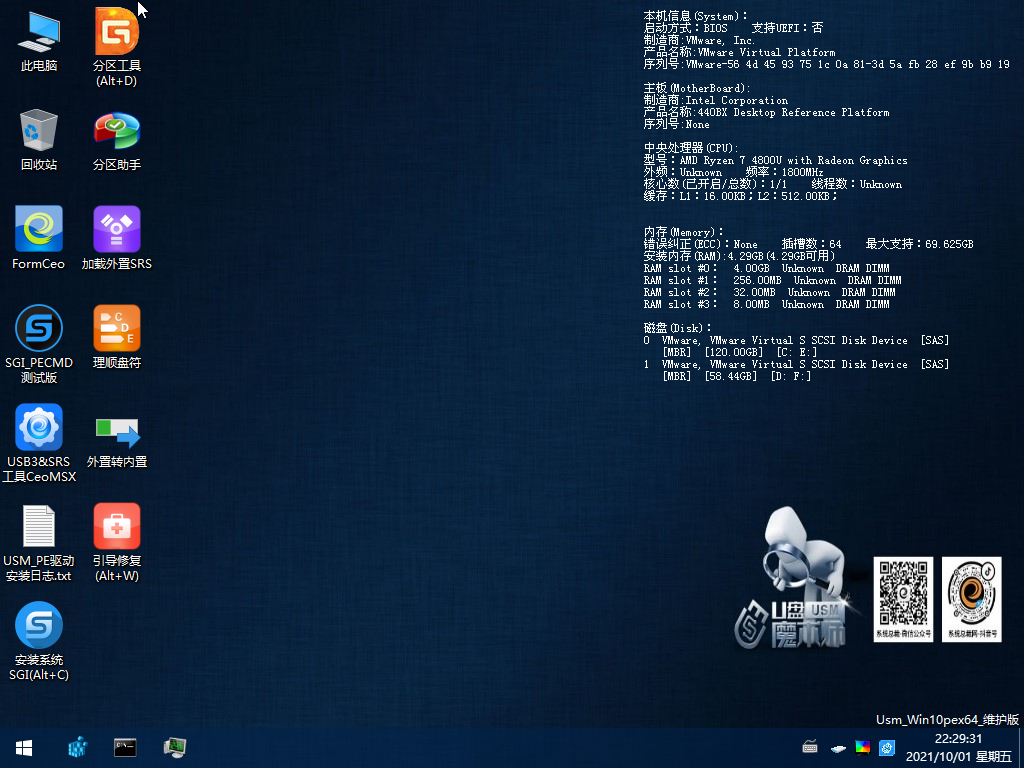
Task: Click the colorful display tray icon
Action: click(x=863, y=747)
